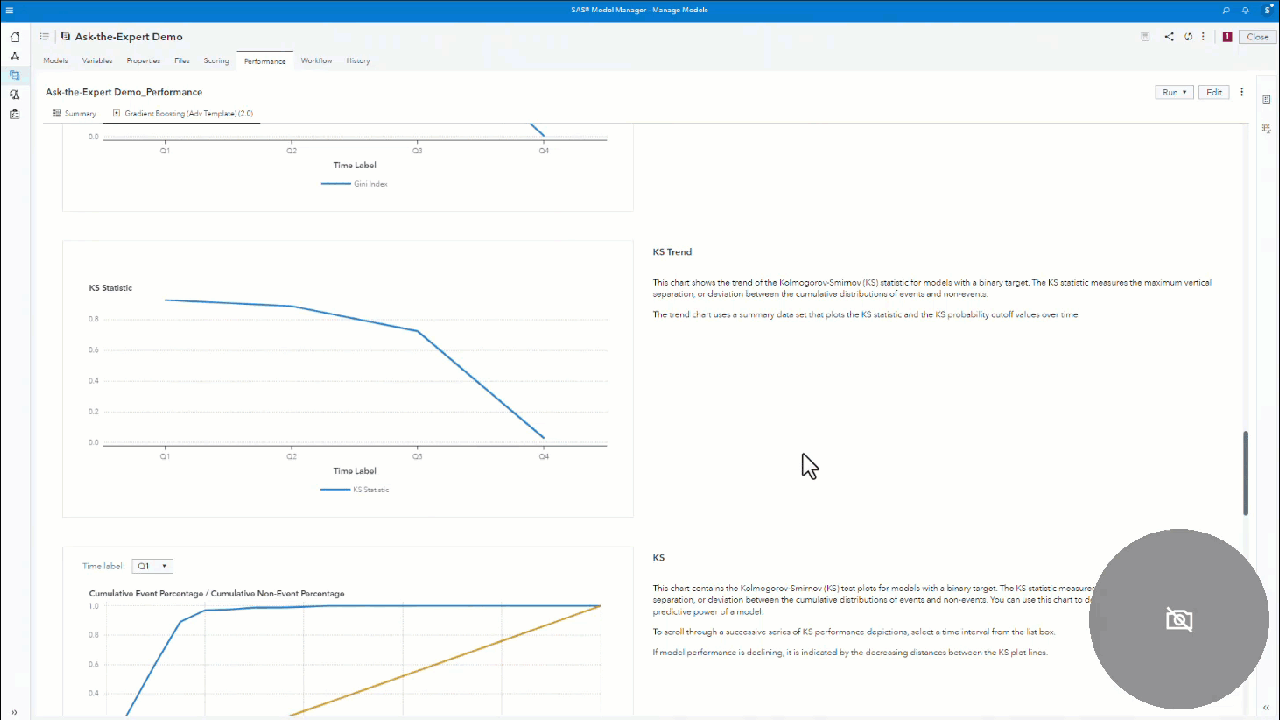Click the KS heading above the description
Viewport: 1280px width, 720px height.
(x=658, y=558)
